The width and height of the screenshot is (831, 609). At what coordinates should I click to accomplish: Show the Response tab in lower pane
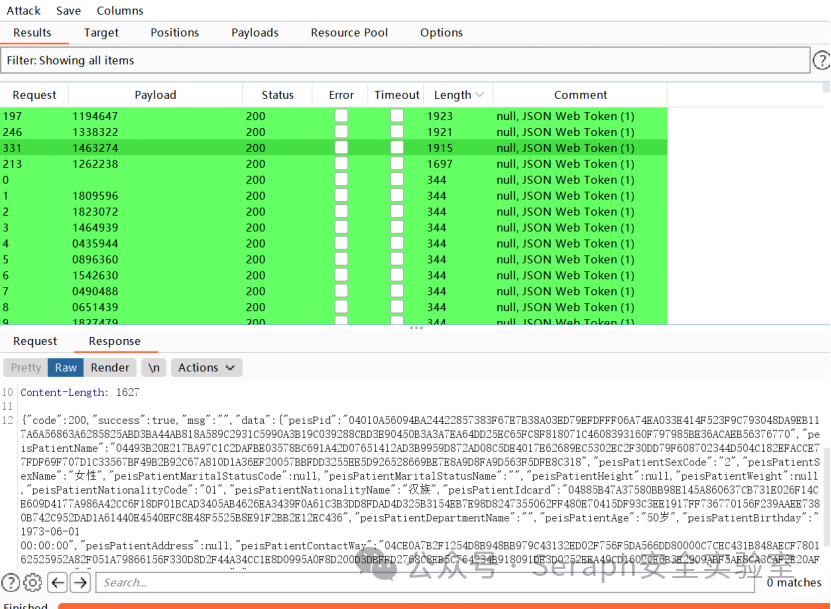114,341
